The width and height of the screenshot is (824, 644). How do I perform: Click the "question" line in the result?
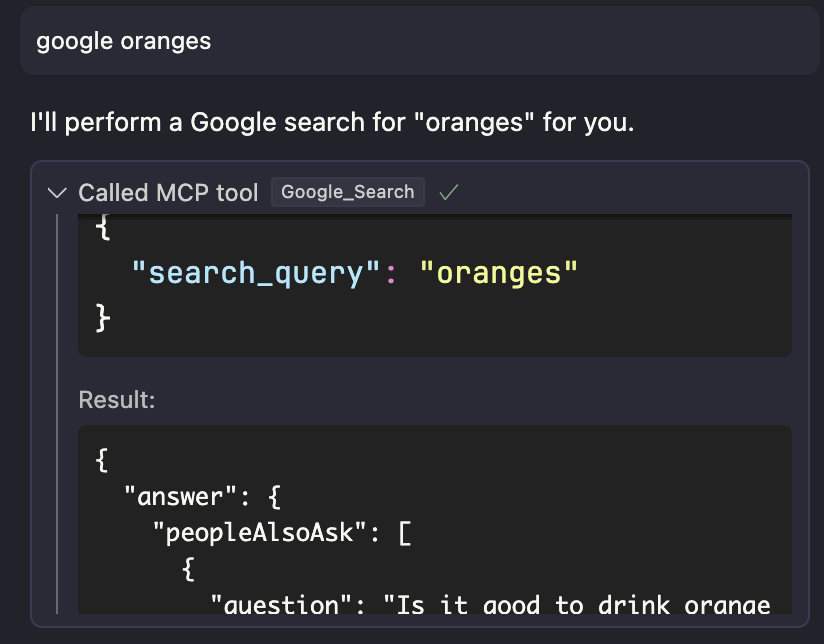point(490,605)
